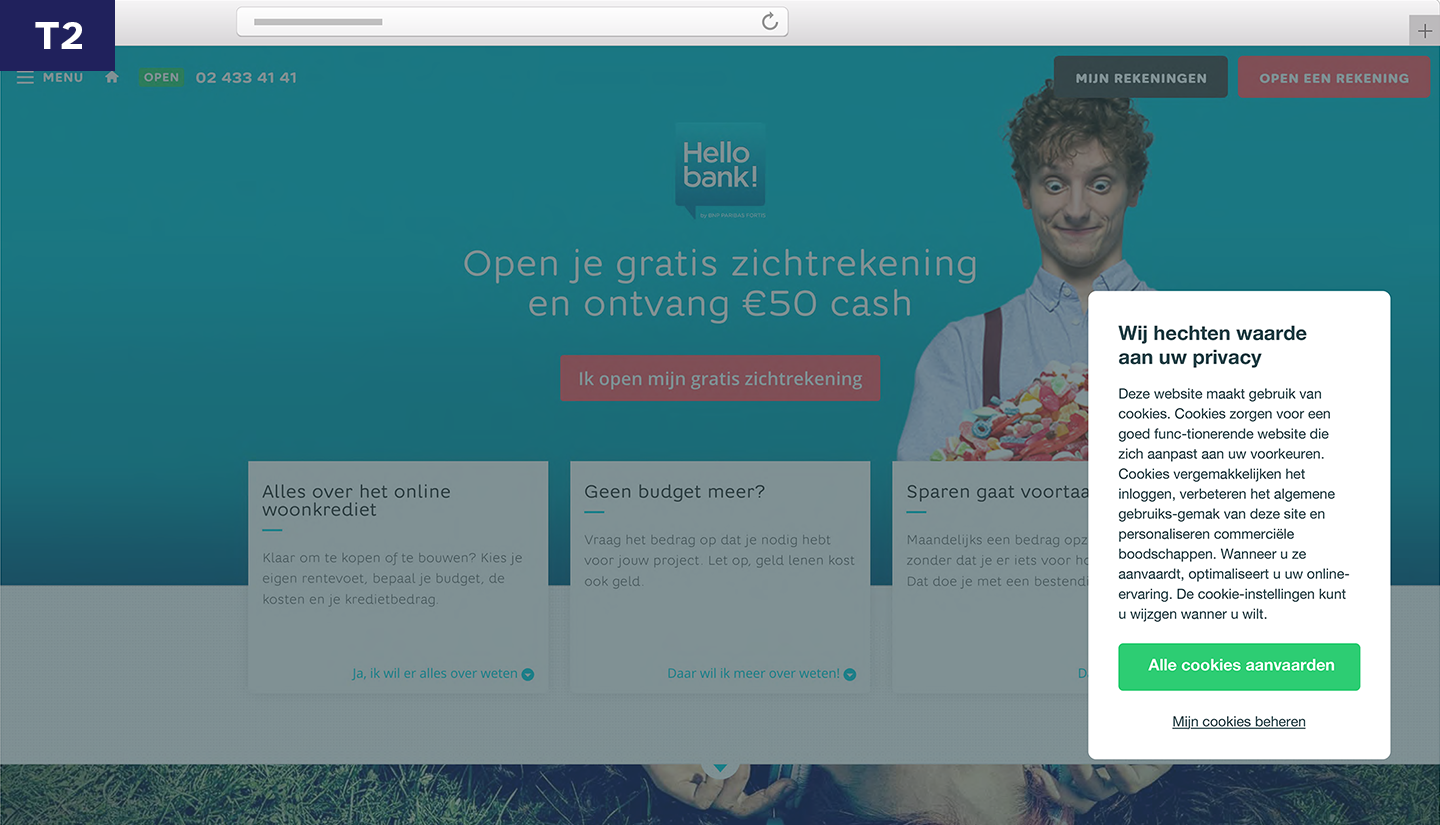Click the down arrow at page bottom center

pyautogui.click(x=720, y=767)
